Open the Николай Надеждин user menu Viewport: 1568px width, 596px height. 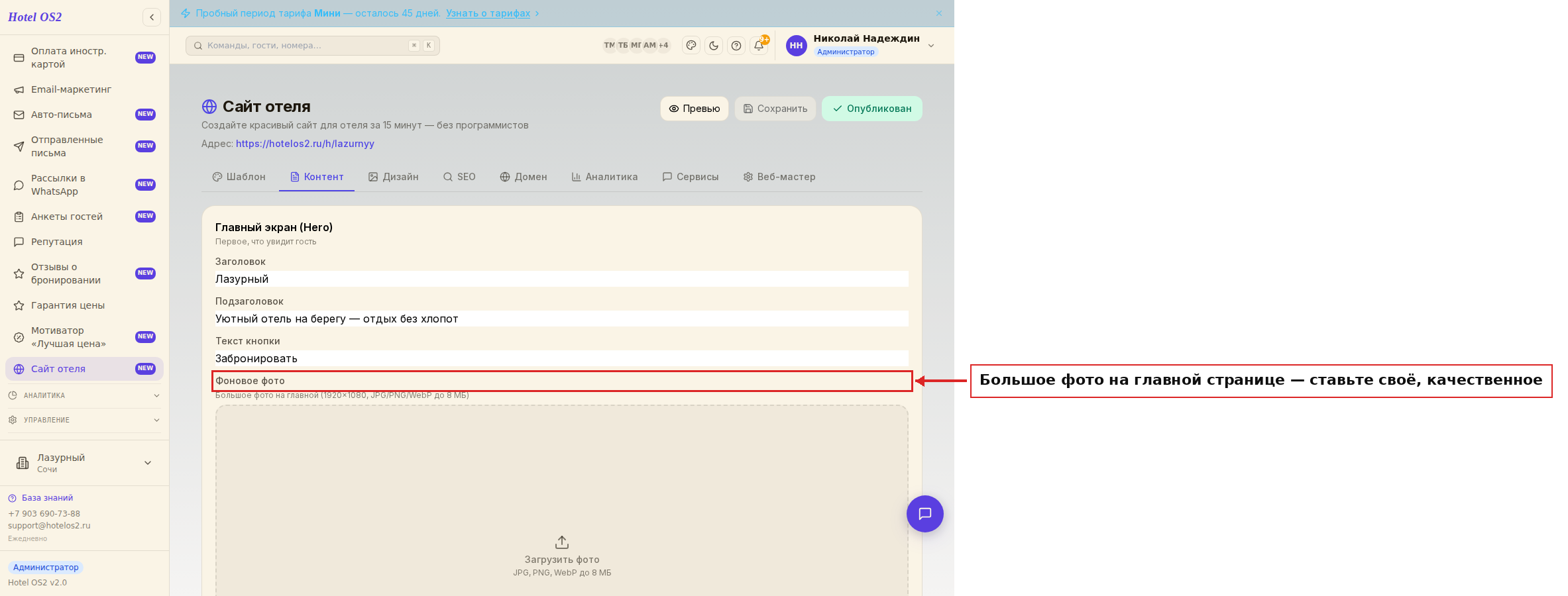click(x=861, y=45)
